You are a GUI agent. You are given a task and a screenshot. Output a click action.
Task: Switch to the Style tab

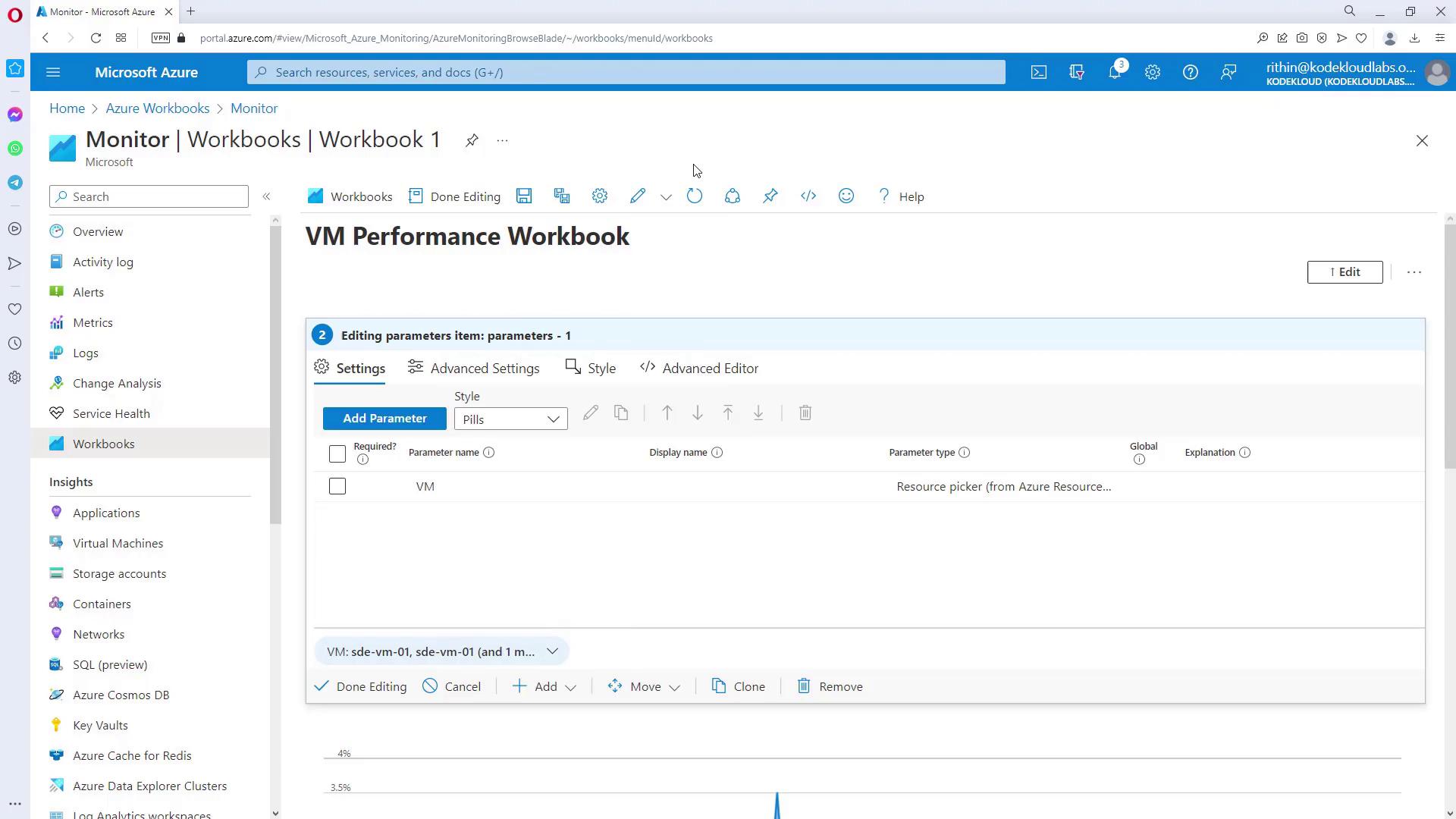[x=591, y=369]
